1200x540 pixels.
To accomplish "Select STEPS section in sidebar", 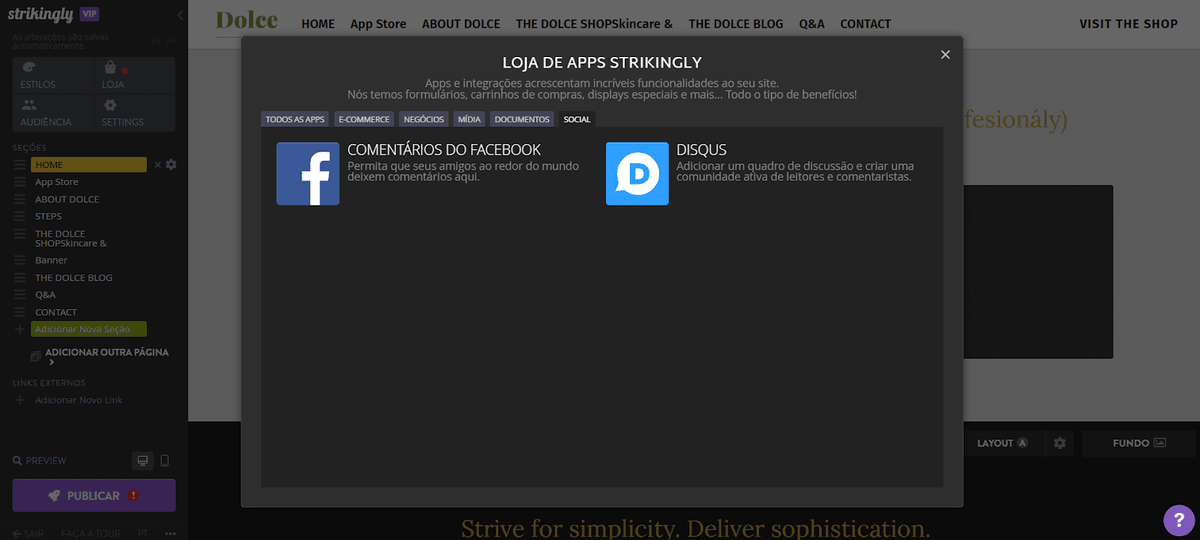I will [x=48, y=216].
